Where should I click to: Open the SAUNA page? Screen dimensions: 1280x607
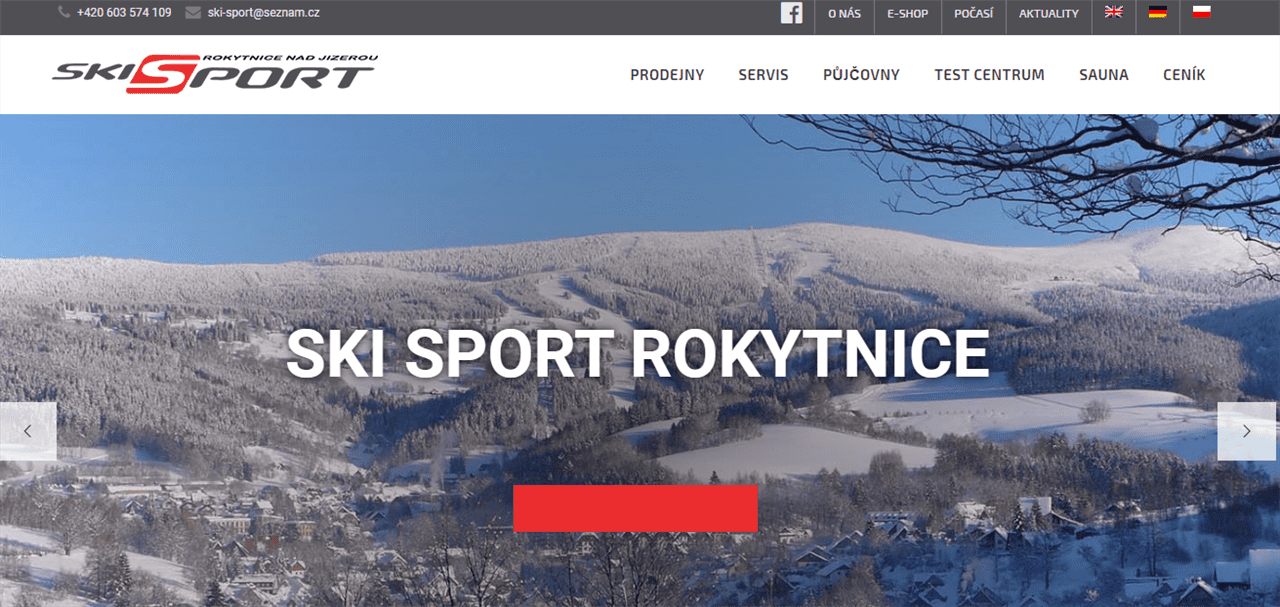[1104, 75]
